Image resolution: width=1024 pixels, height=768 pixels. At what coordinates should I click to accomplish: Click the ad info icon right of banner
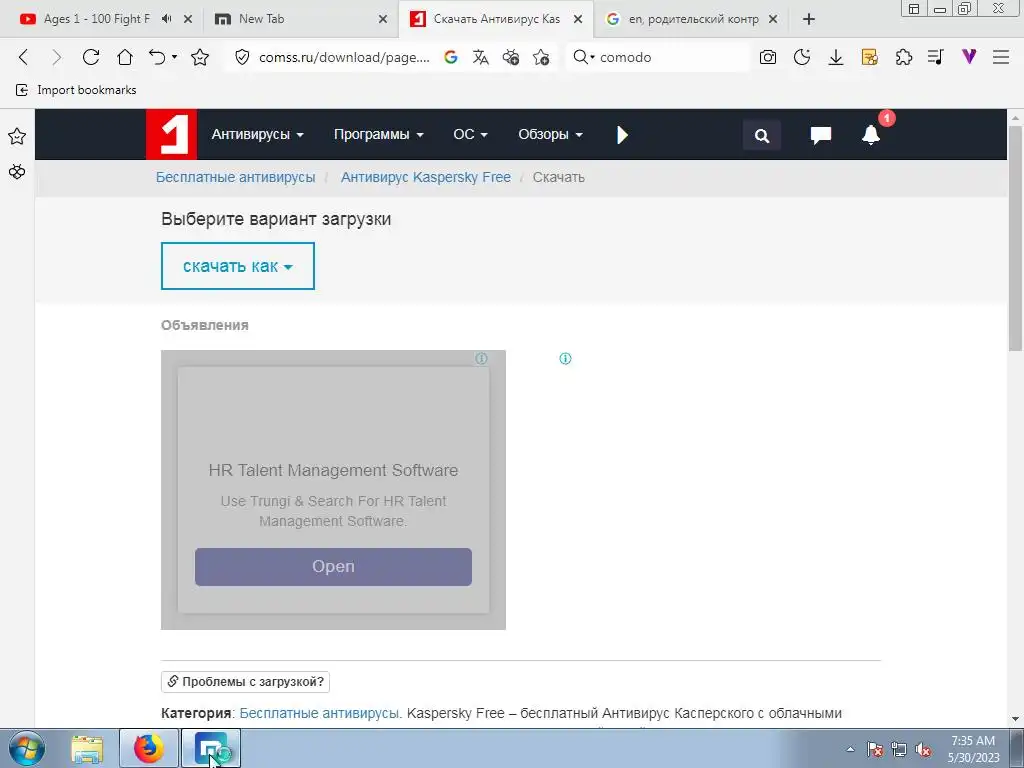[565, 358]
